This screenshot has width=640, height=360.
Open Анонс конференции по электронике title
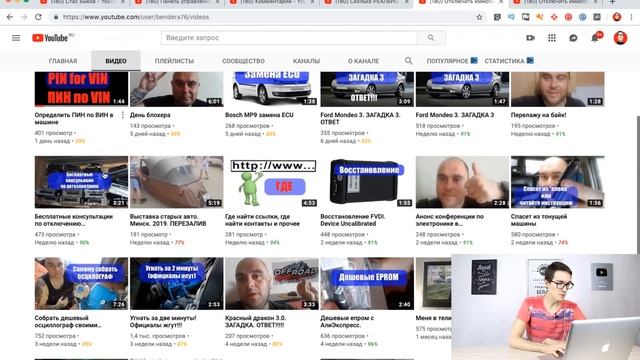point(449,220)
